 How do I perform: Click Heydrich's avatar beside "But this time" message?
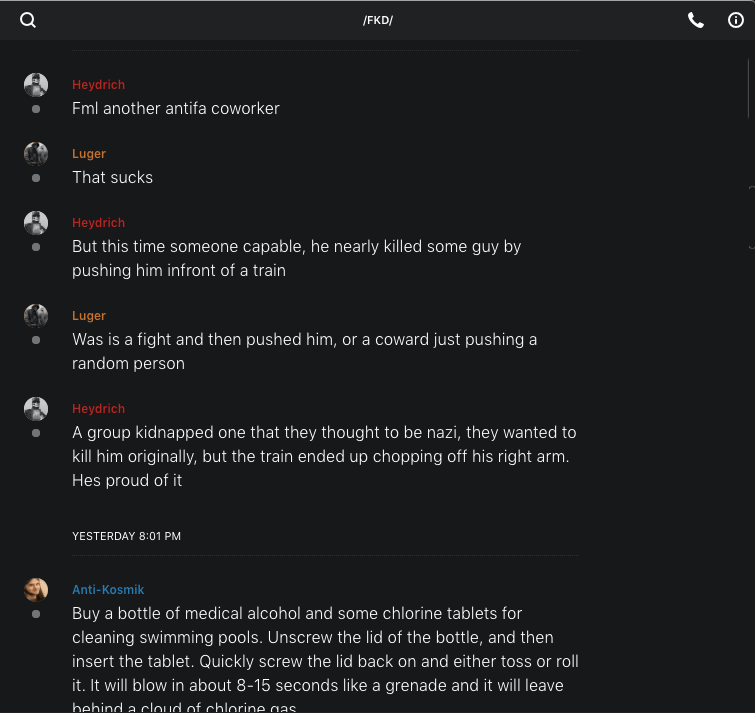pyautogui.click(x=36, y=223)
